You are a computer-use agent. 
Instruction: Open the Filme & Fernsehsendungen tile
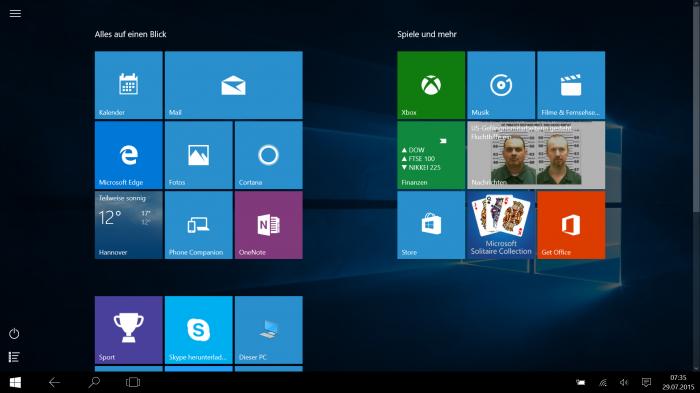click(571, 85)
